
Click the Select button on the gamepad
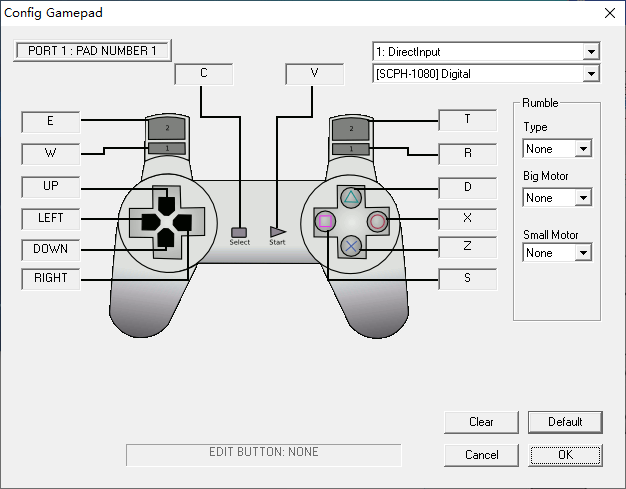[x=239, y=232]
